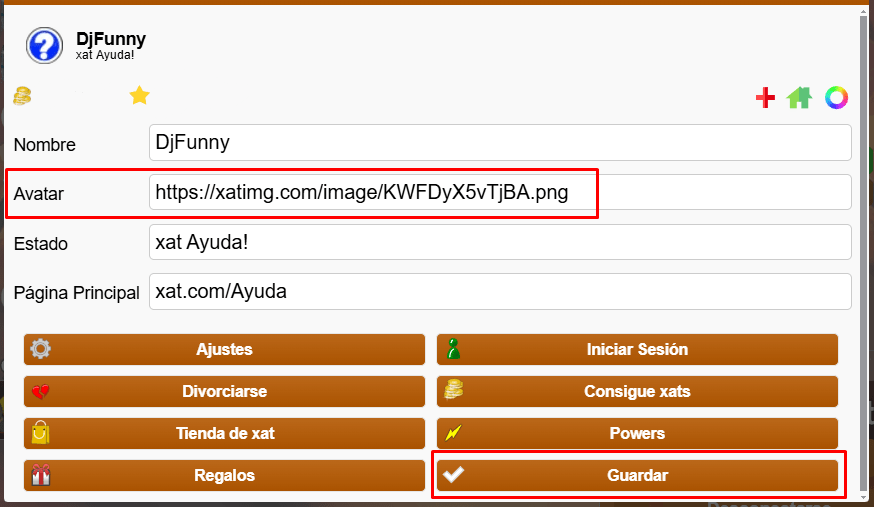This screenshot has width=874, height=507.
Task: Click the gift box Regalos icon
Action: (x=41, y=475)
